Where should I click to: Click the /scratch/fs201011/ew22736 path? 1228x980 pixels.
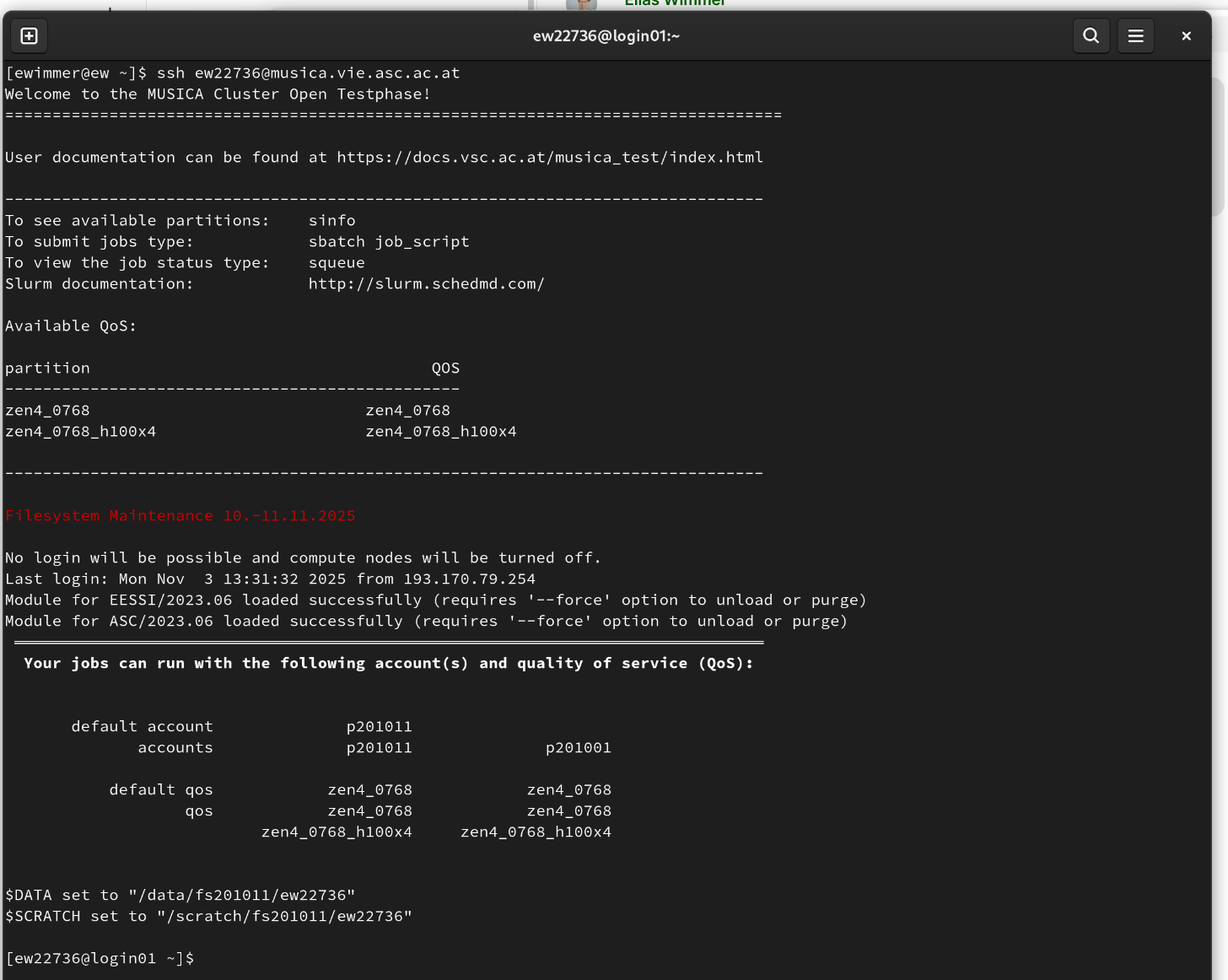[x=284, y=916]
